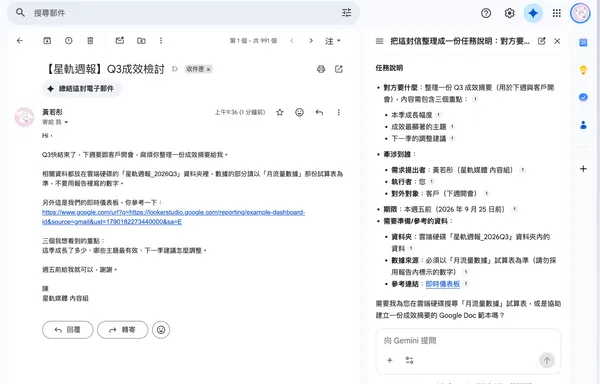Open email in new window
This screenshot has height=384, width=600.
coord(339,69)
